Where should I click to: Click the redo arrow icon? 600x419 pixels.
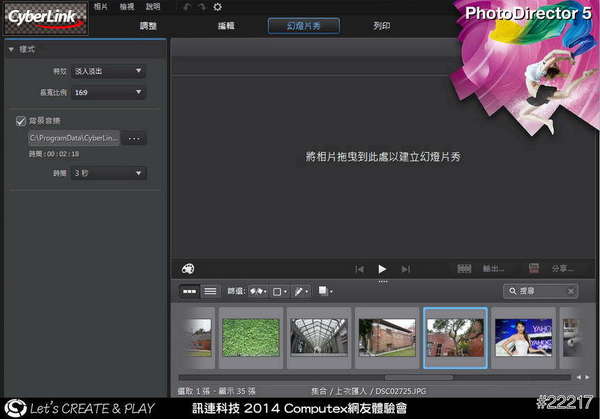point(201,6)
